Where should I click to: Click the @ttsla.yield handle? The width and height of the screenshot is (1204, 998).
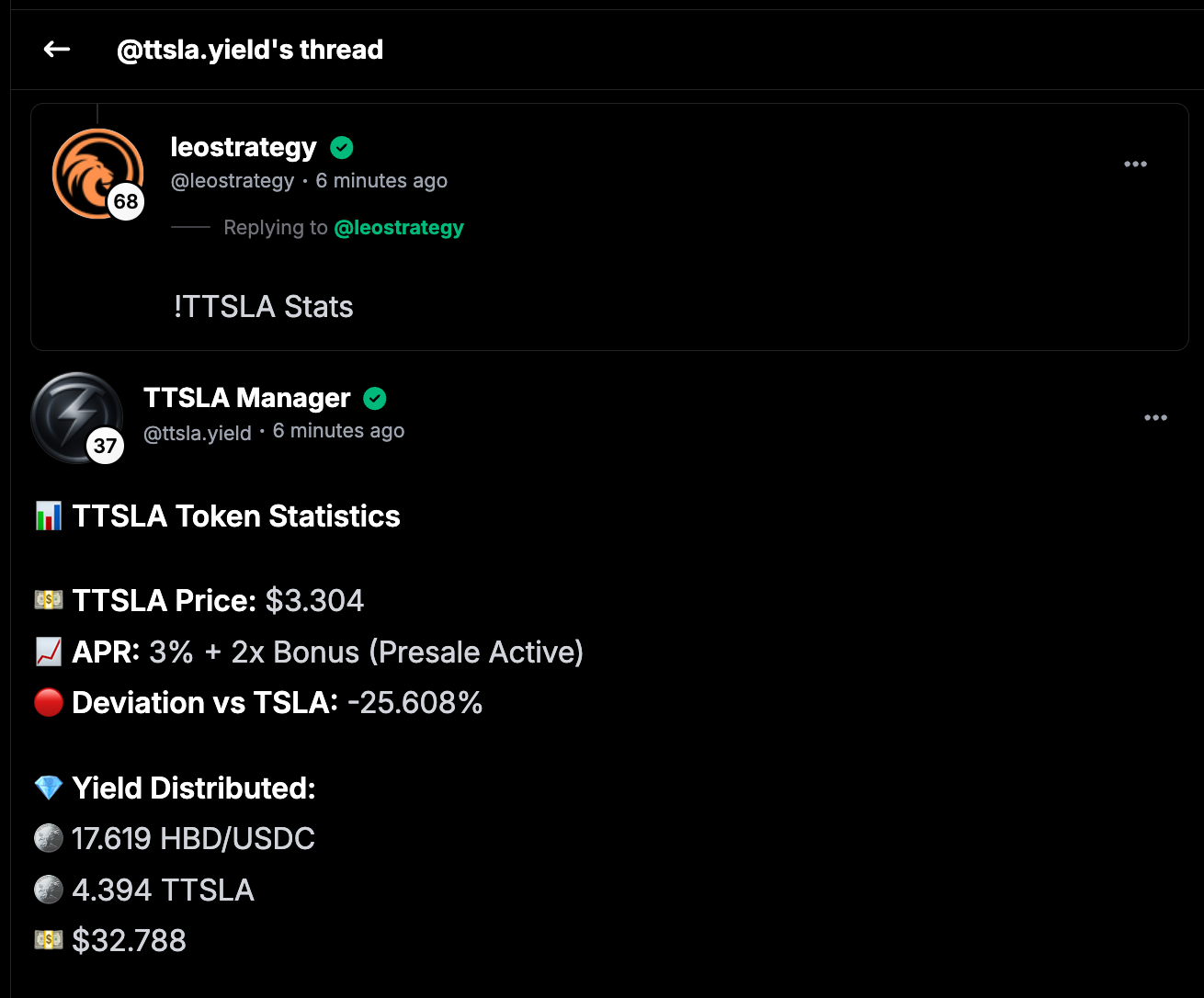point(198,433)
